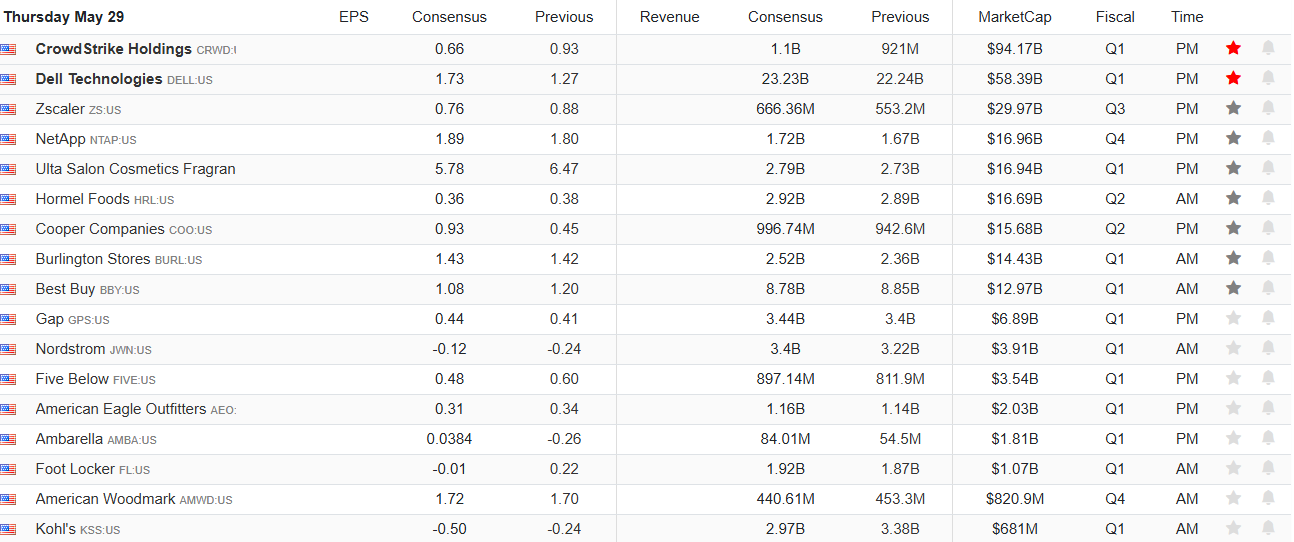Star the Five Below row
This screenshot has height=542, width=1294.
[x=1233, y=378]
